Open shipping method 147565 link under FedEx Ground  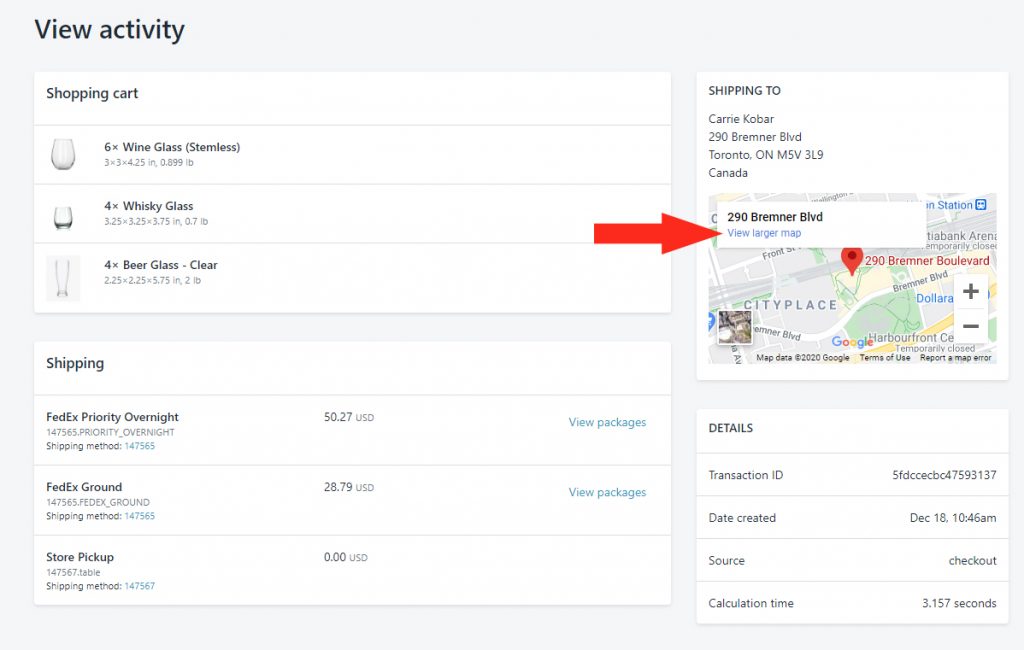point(140,516)
